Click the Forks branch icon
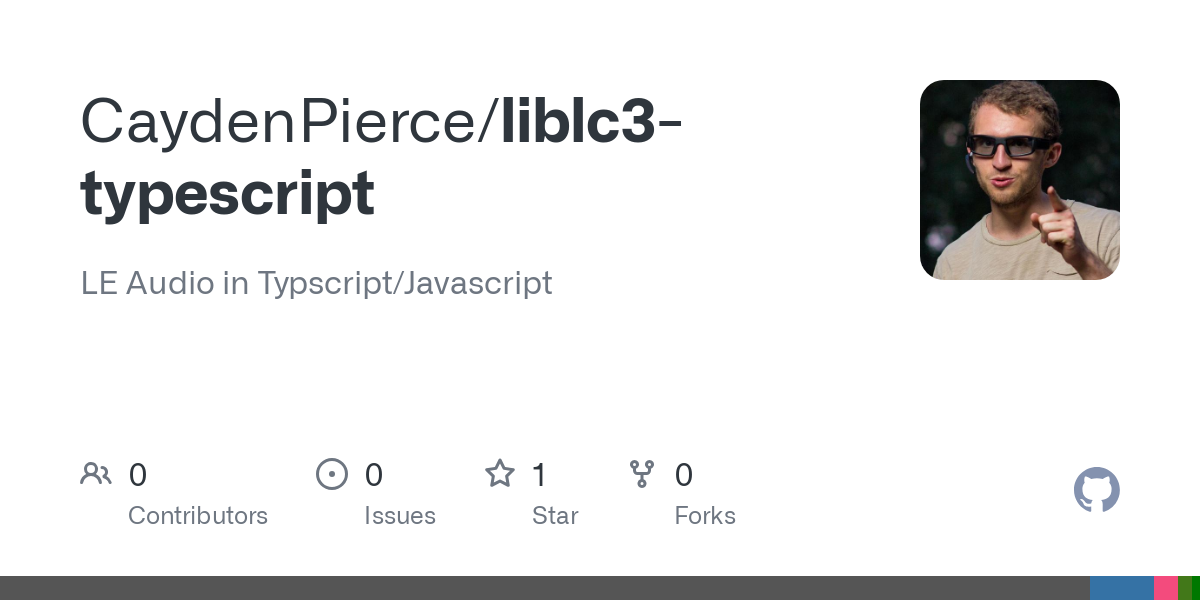Viewport: 1200px width, 600px height. coord(641,474)
